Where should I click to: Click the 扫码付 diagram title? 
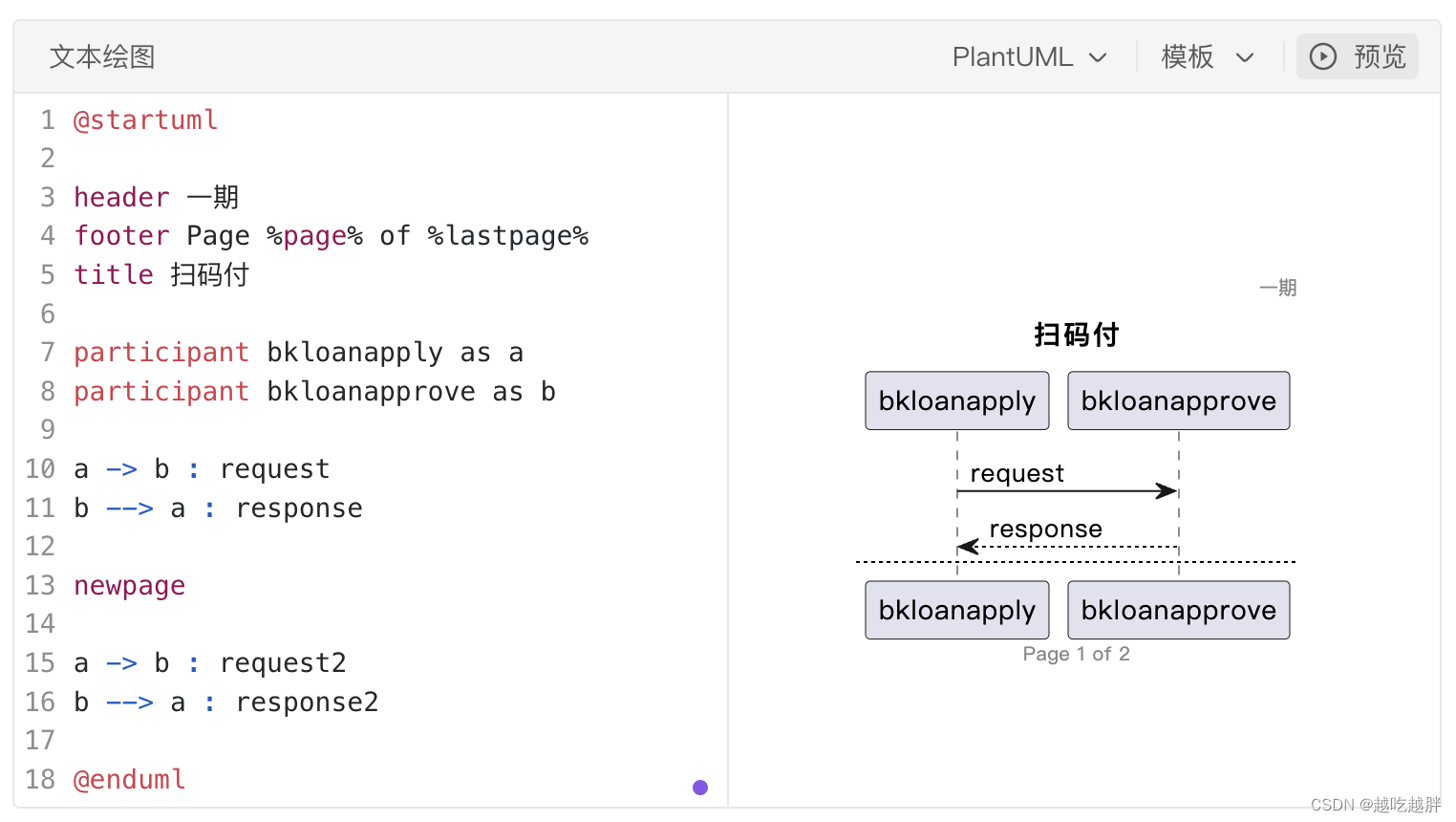[x=1076, y=335]
